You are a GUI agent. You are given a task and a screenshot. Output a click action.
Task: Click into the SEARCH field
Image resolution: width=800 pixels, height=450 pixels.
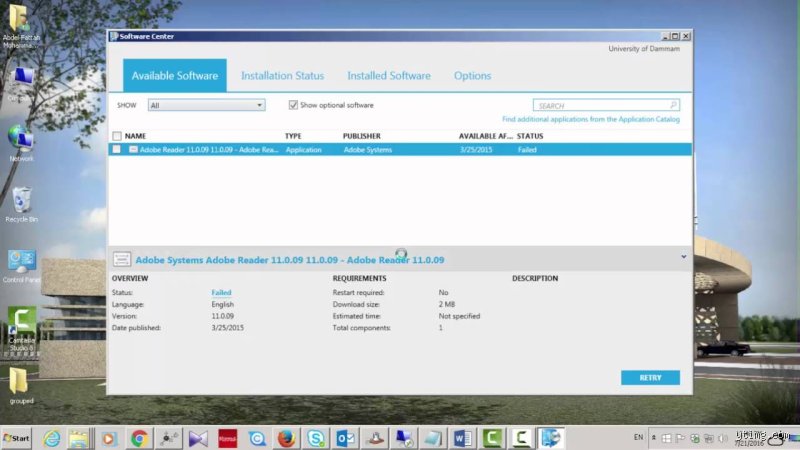point(602,105)
